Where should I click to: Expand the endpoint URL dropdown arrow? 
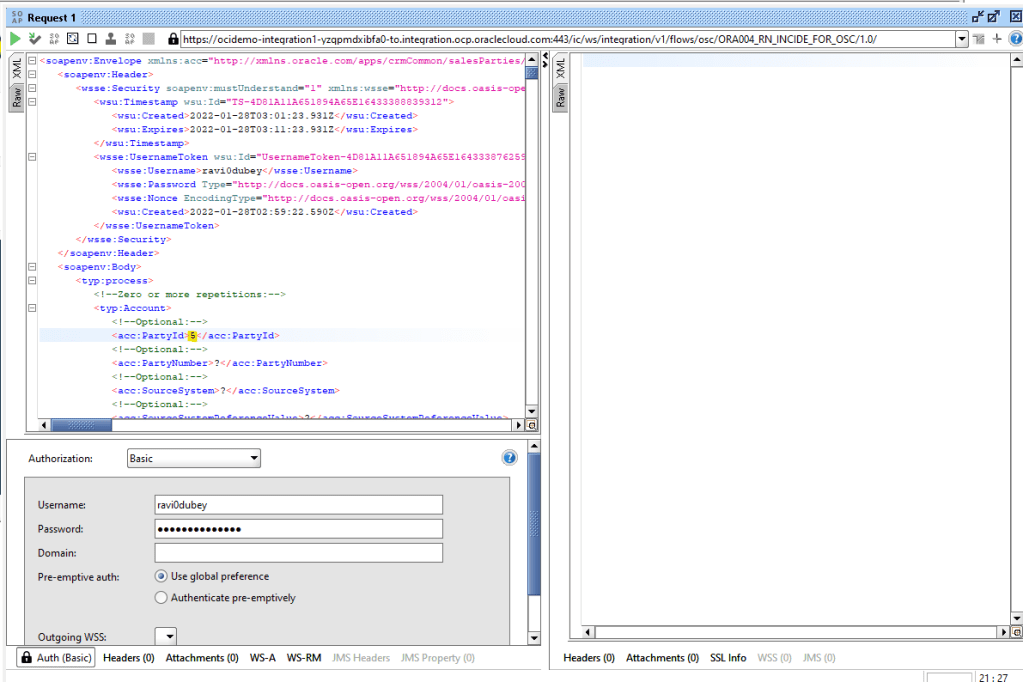[x=962, y=39]
